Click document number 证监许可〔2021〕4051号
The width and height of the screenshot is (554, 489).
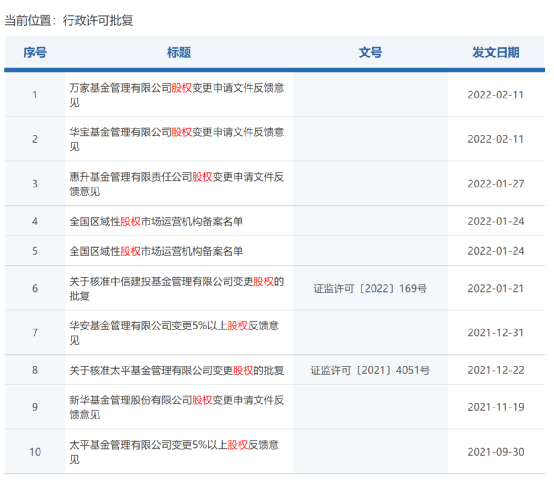pos(370,370)
